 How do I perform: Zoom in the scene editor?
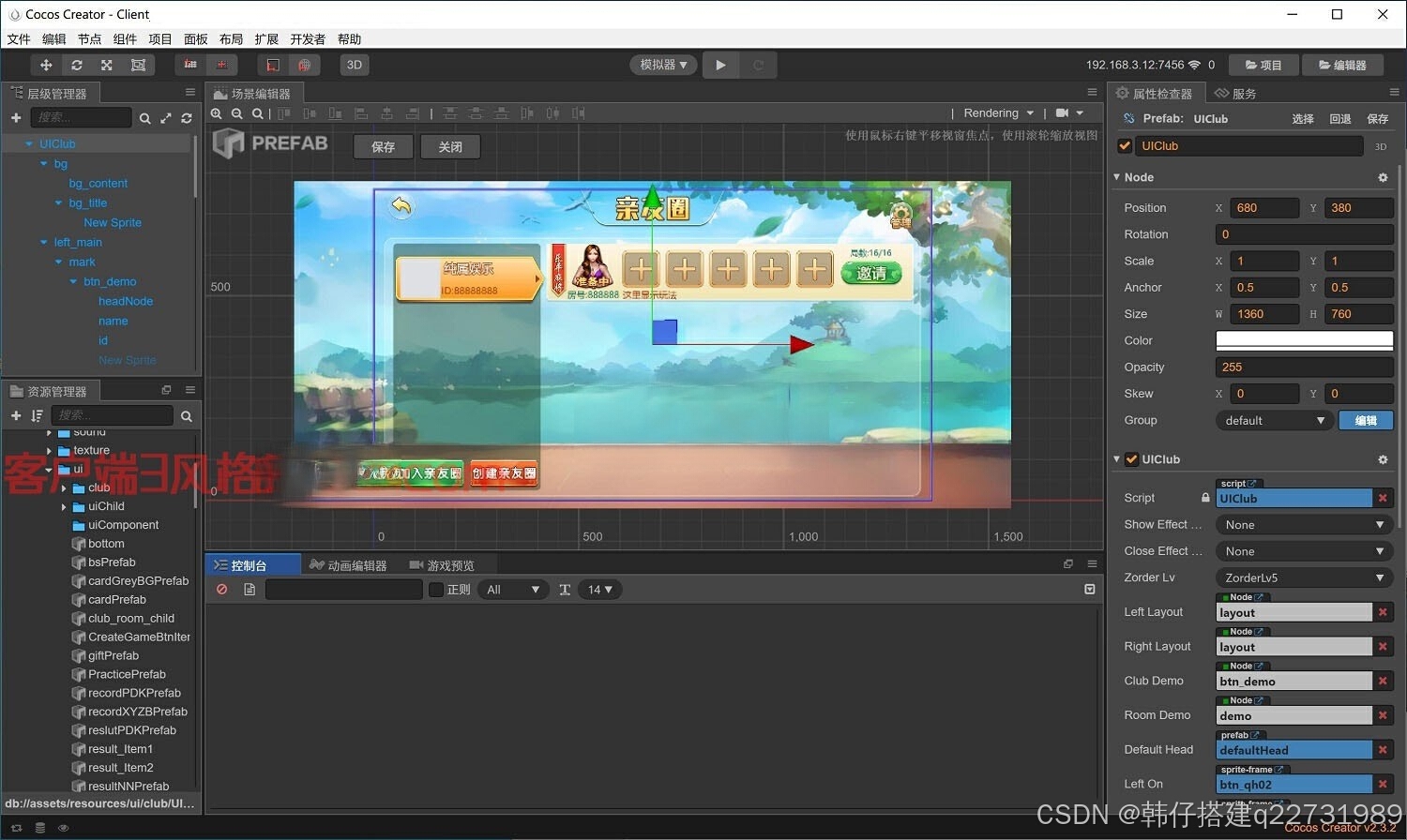[x=217, y=113]
